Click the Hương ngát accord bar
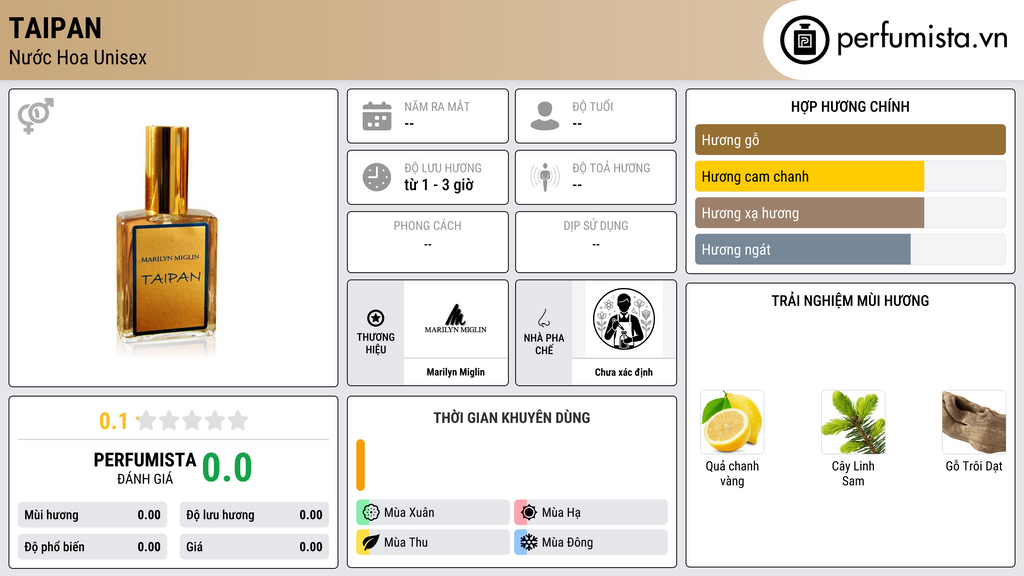This screenshot has width=1024, height=576. (850, 249)
